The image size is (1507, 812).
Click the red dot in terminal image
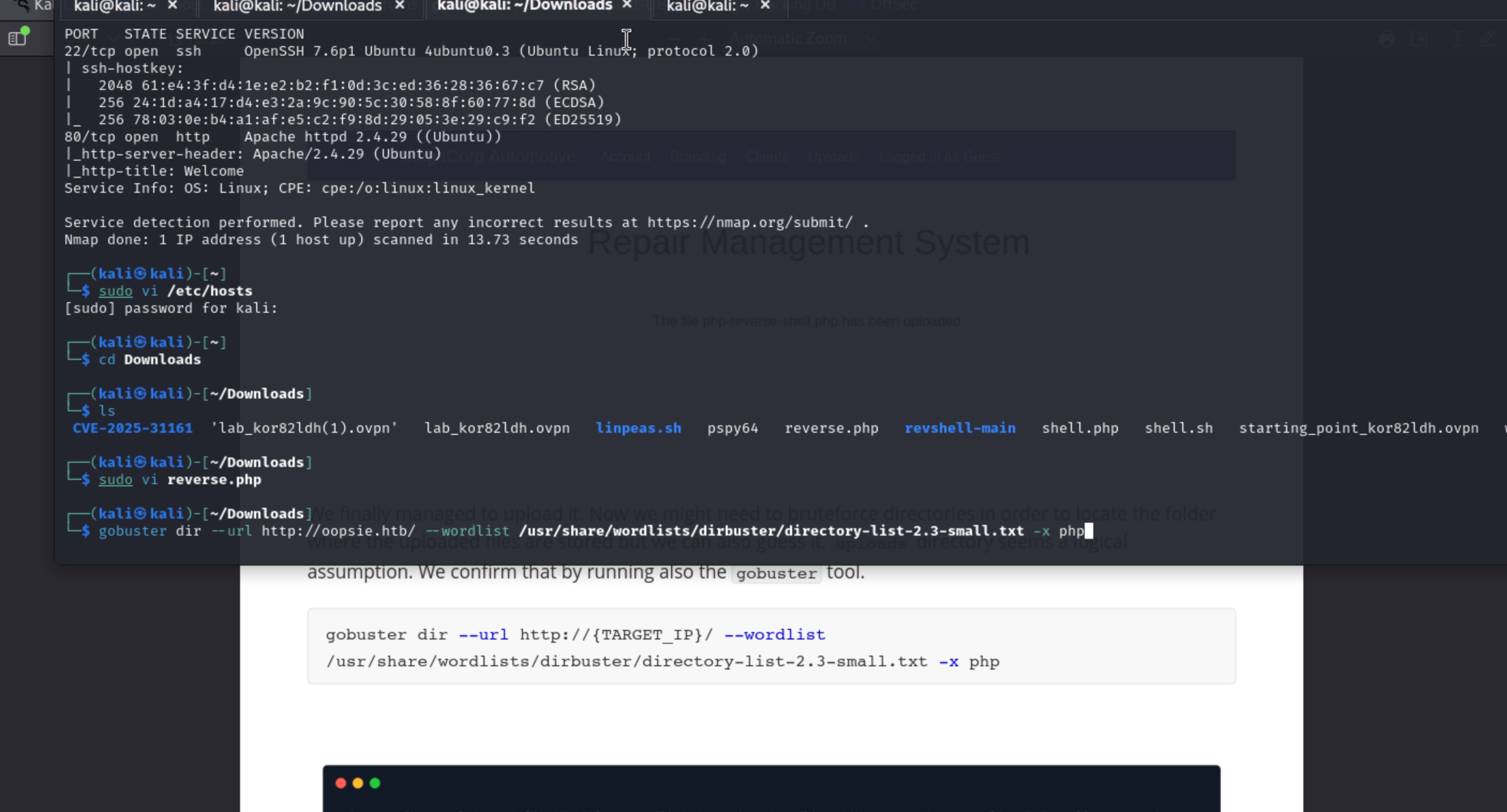click(340, 784)
